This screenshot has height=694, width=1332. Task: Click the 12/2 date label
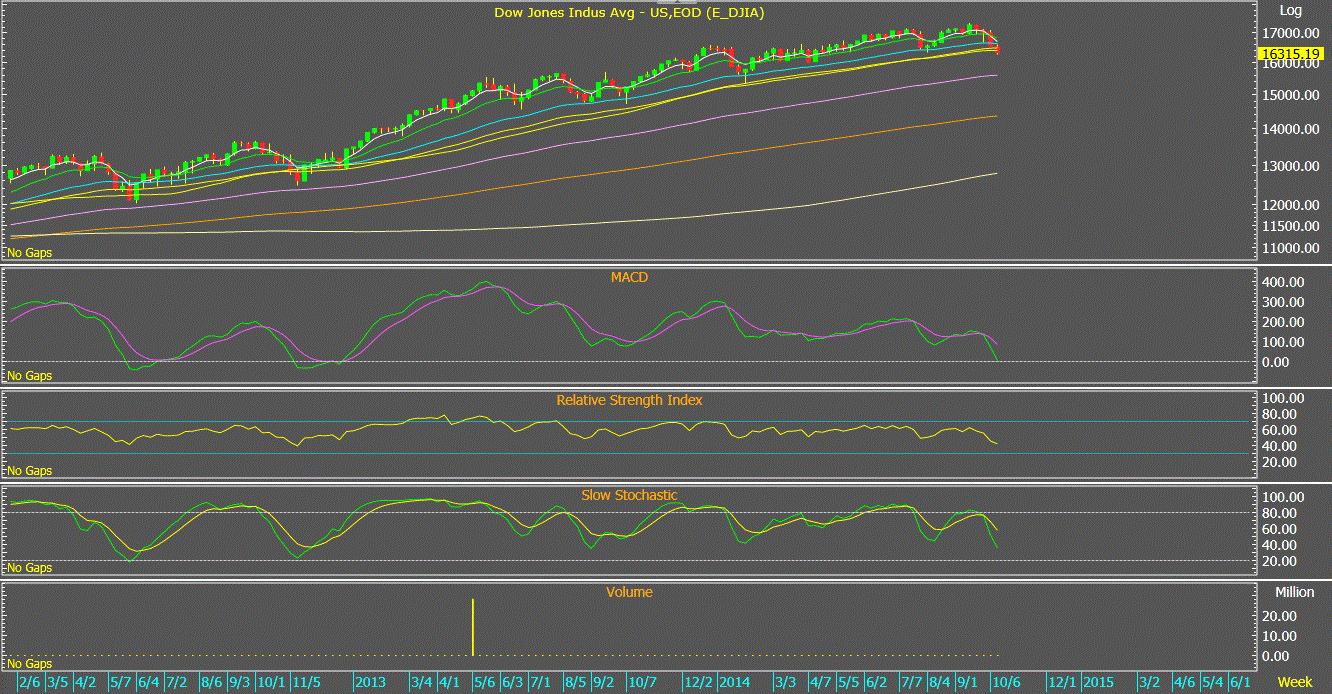(698, 683)
